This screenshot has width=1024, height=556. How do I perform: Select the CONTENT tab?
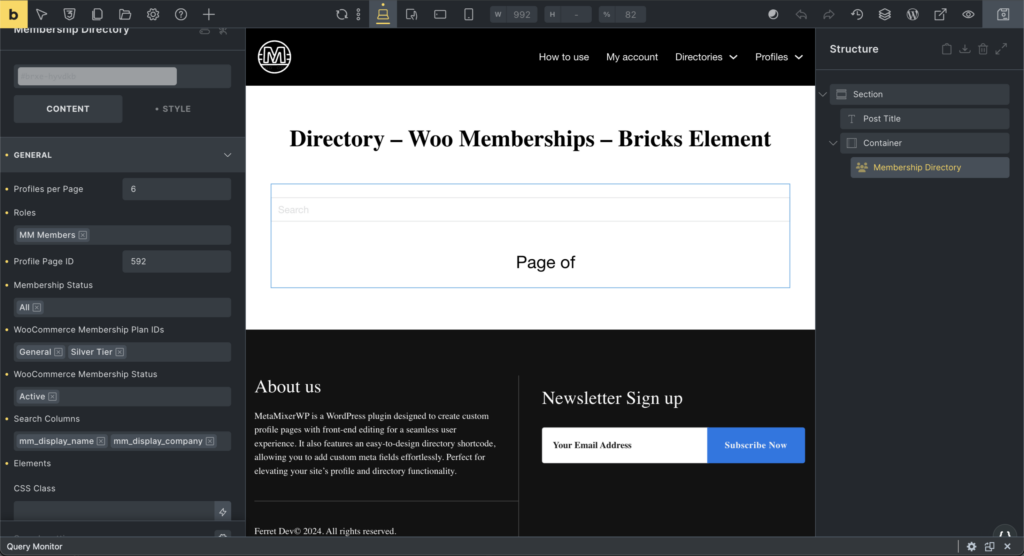(68, 109)
